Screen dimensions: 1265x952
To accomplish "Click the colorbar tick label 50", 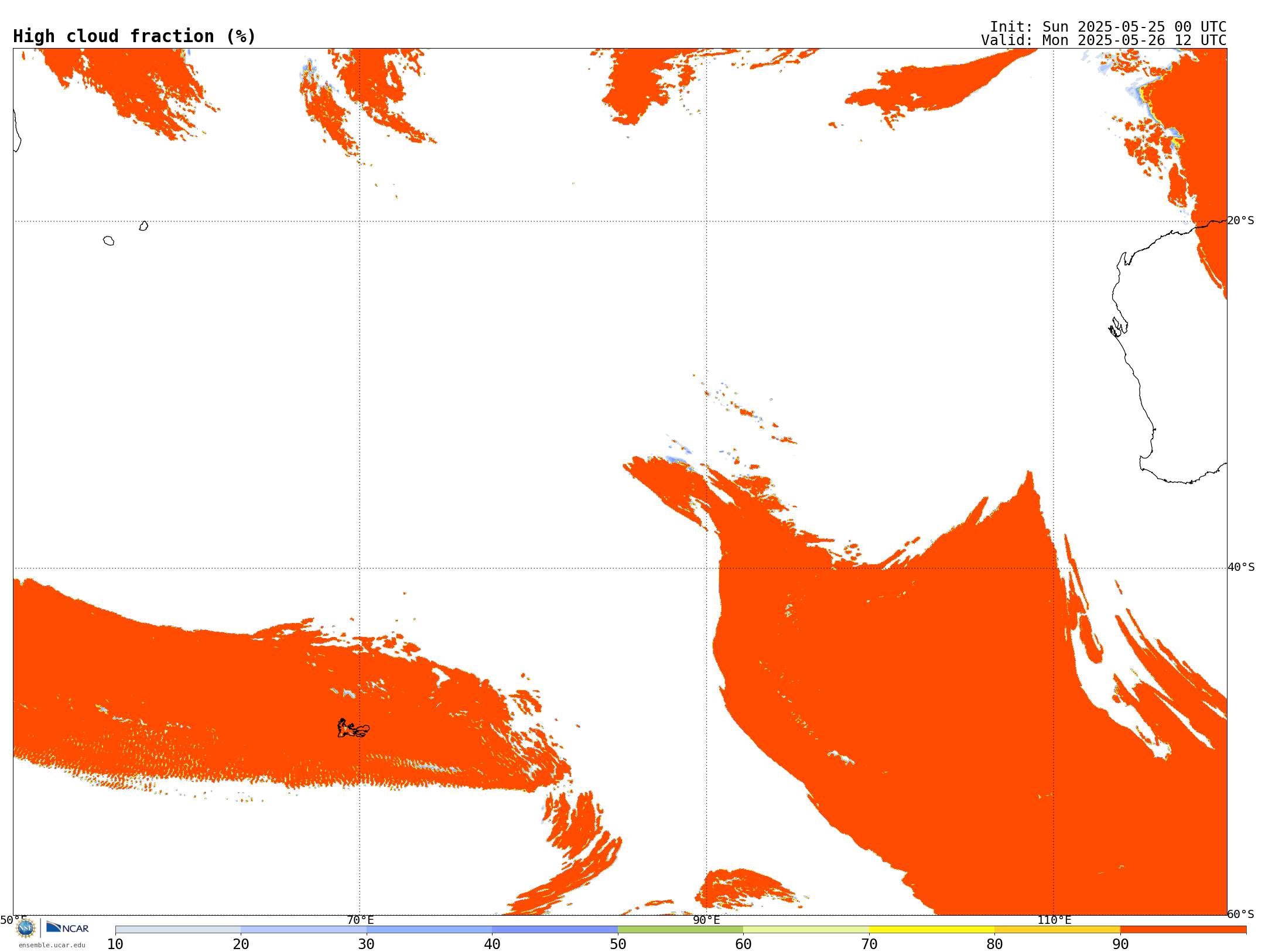I will point(618,944).
